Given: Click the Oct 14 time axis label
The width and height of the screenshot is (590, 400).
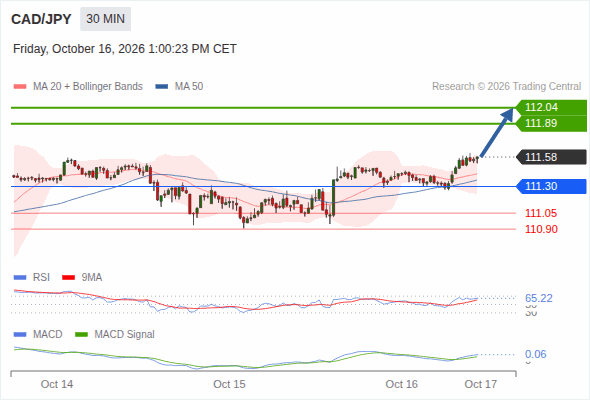Looking at the screenshot, I should (57, 384).
